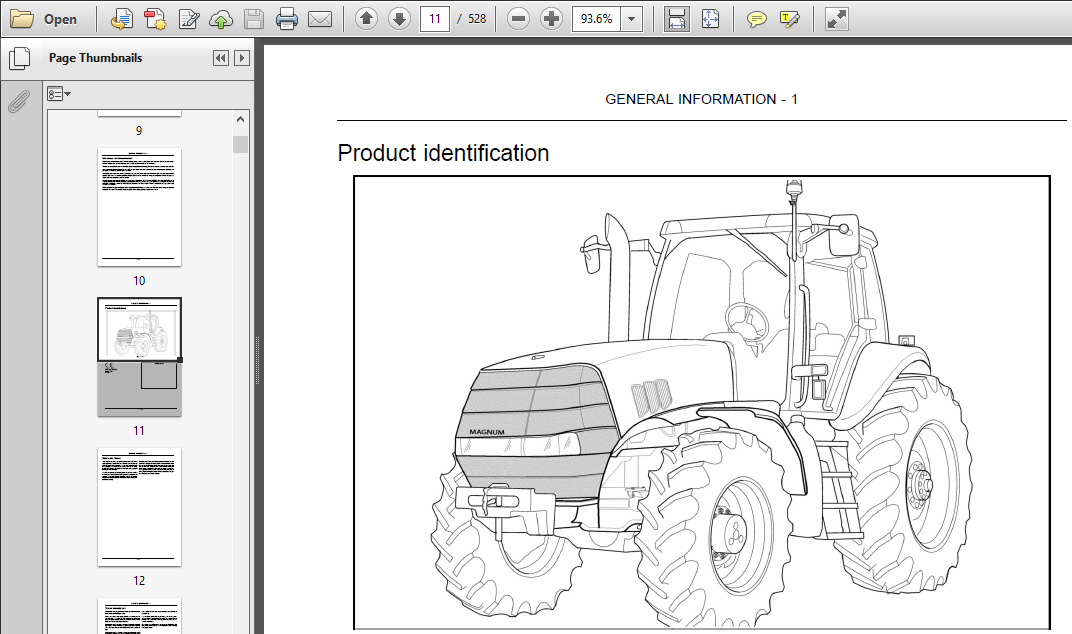The image size is (1072, 634).
Task: Switch to read mode expand icon
Action: point(836,19)
